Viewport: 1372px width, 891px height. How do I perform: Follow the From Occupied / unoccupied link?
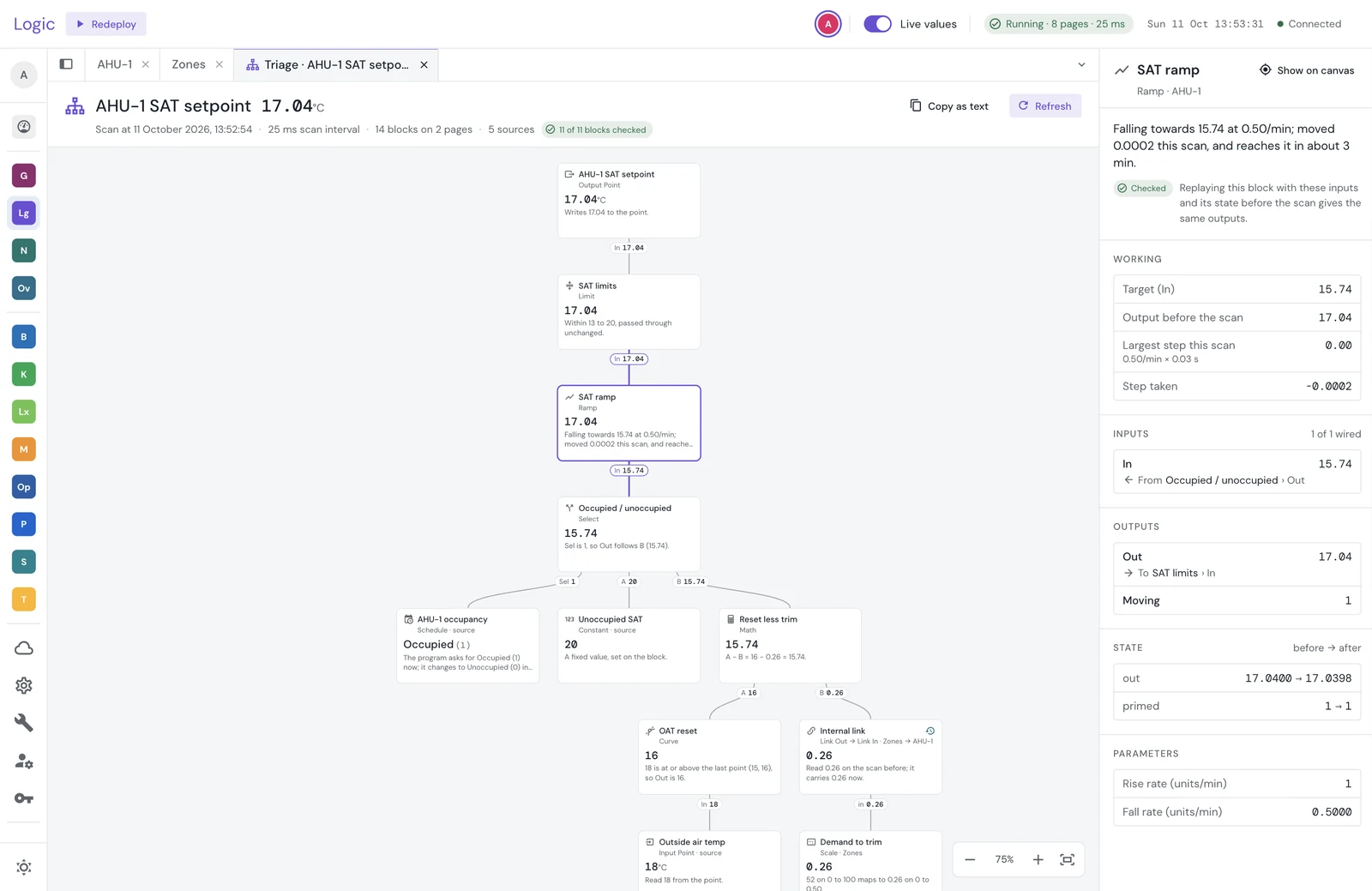tap(1214, 480)
